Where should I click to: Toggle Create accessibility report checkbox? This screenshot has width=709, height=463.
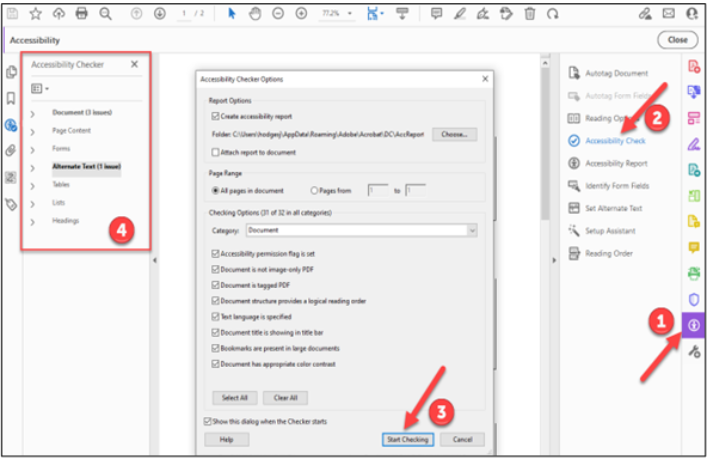tap(214, 116)
